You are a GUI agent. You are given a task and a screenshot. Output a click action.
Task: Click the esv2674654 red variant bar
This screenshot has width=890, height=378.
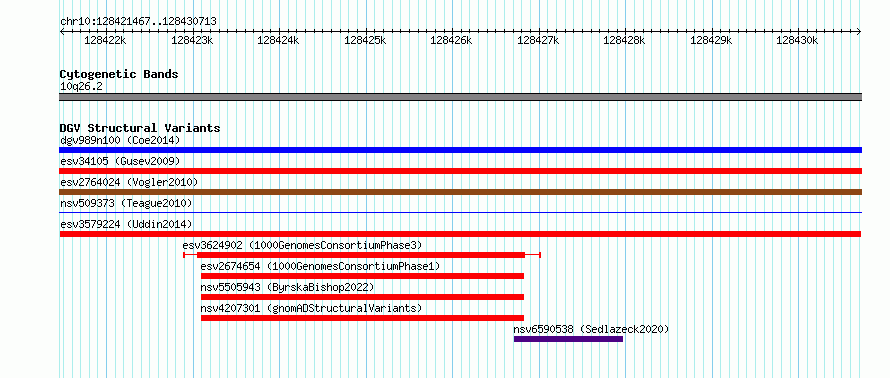pos(362,276)
